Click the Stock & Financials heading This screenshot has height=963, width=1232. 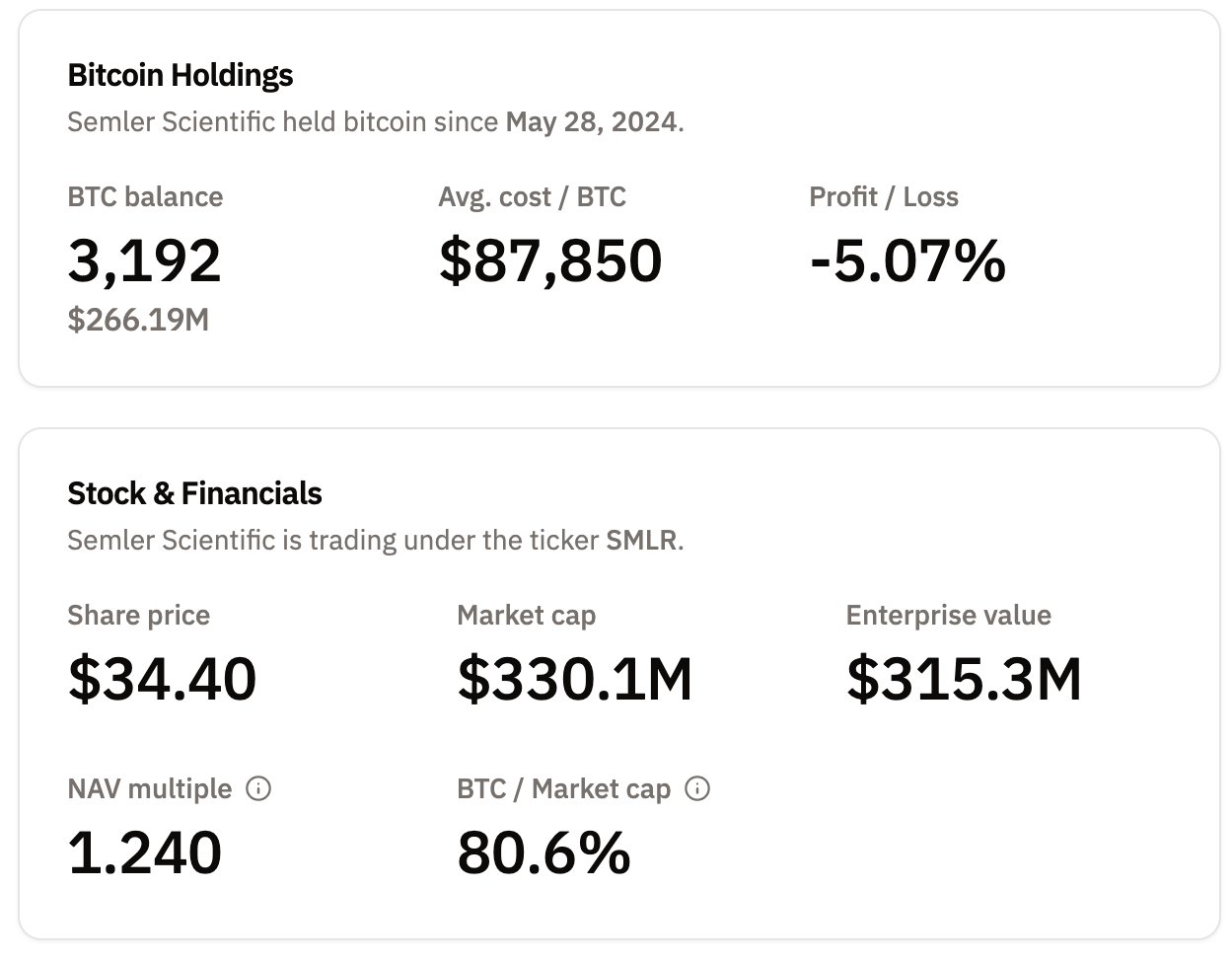point(194,493)
